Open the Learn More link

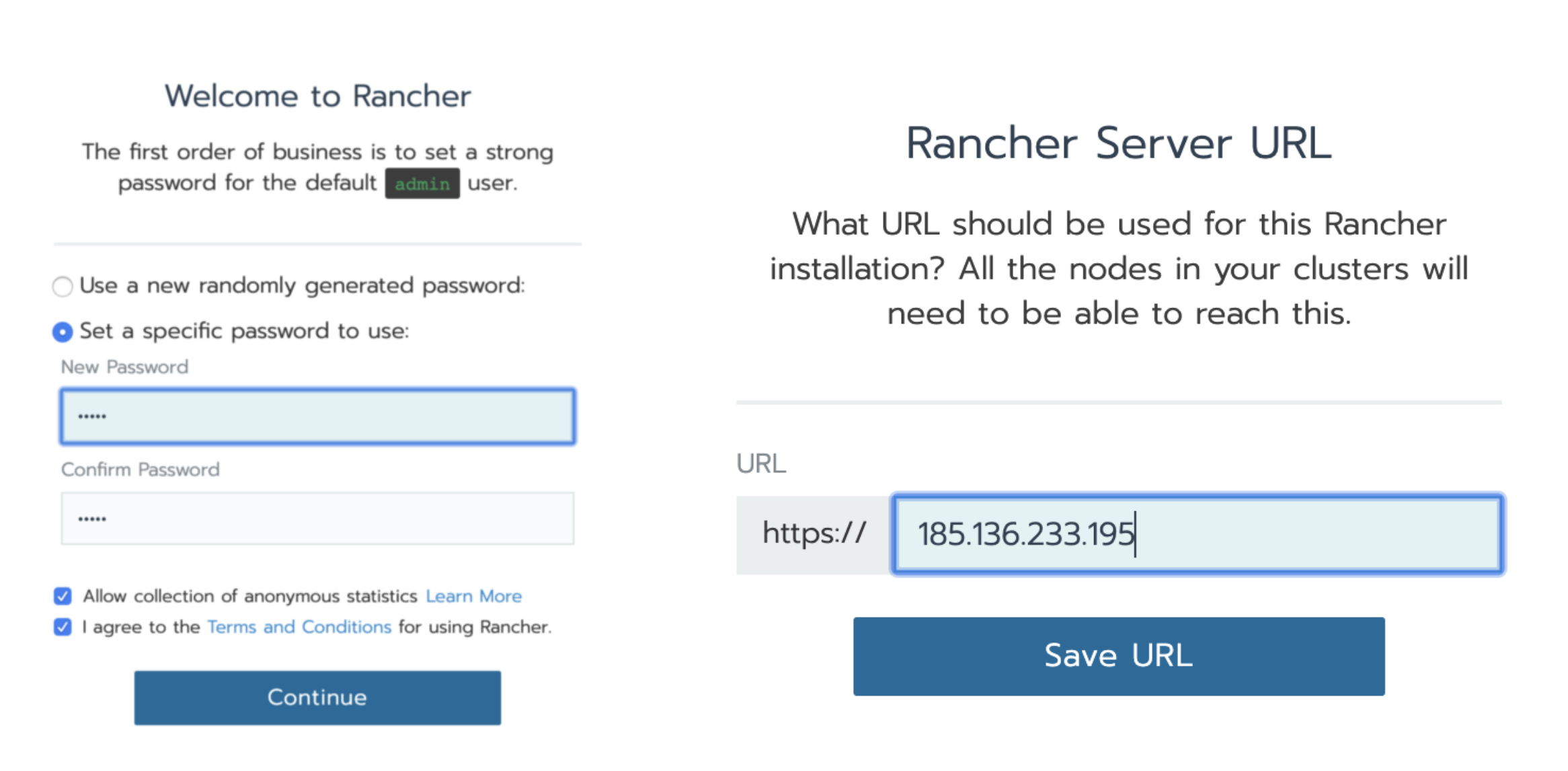(473, 596)
